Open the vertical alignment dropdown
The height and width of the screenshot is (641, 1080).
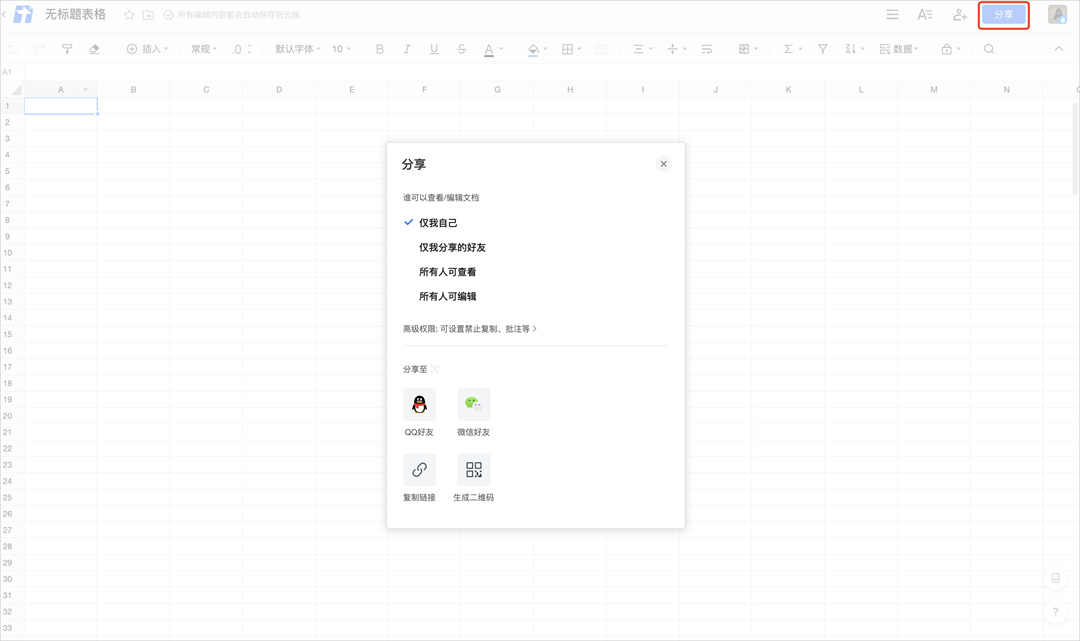click(x=676, y=49)
